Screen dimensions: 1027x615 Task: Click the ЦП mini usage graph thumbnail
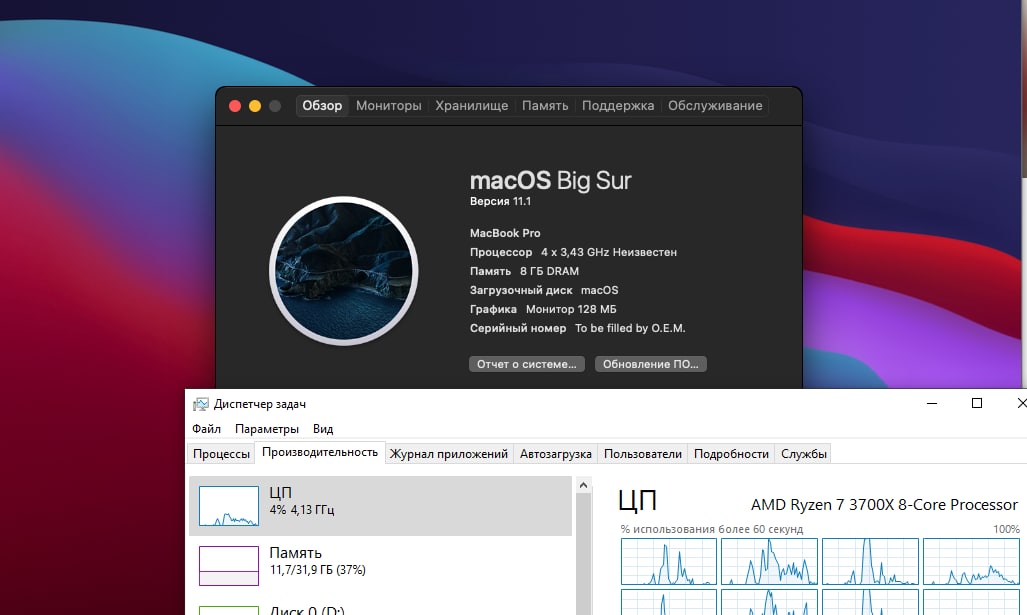pos(229,506)
